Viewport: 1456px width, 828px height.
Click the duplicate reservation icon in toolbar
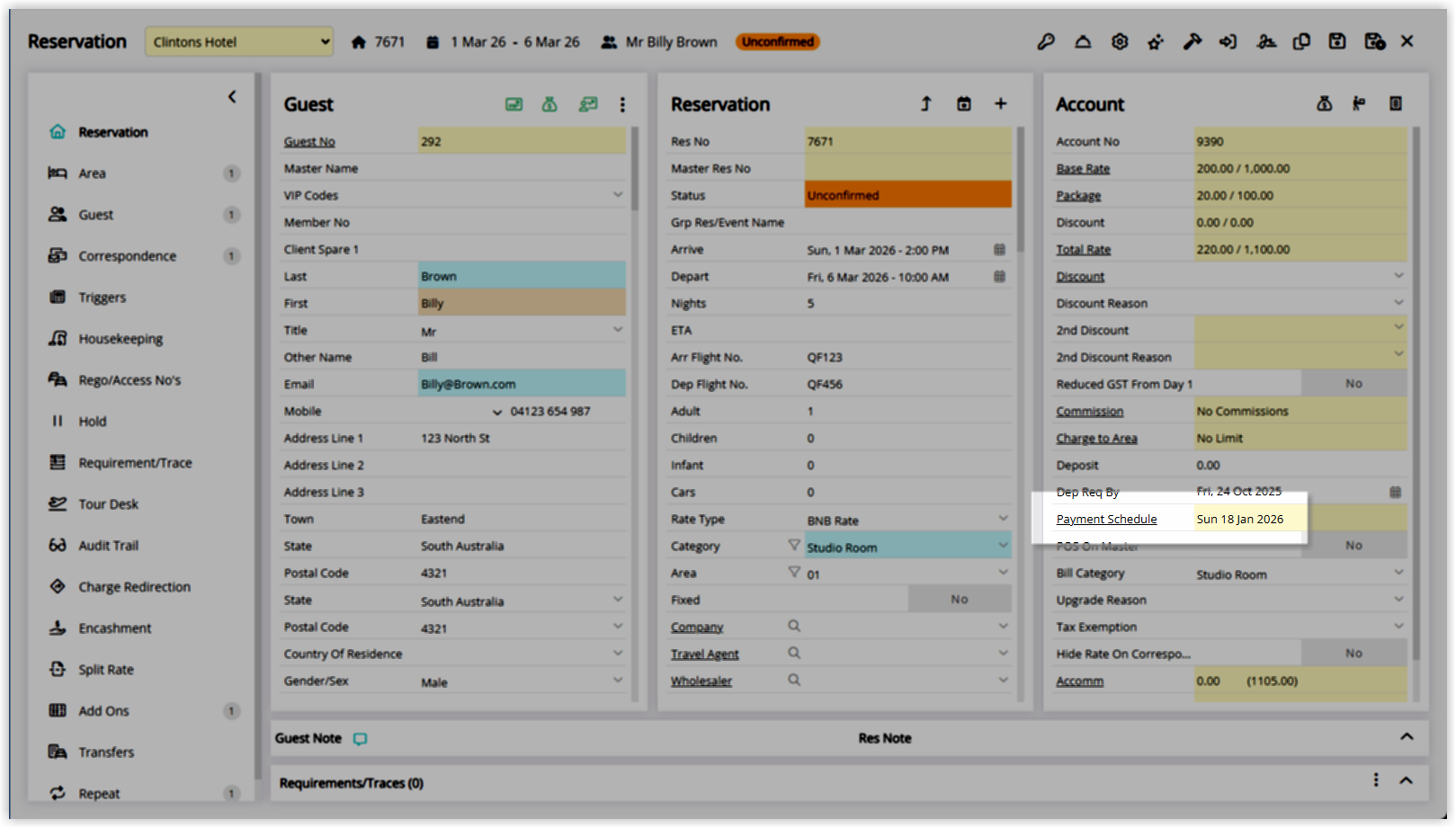(1301, 41)
